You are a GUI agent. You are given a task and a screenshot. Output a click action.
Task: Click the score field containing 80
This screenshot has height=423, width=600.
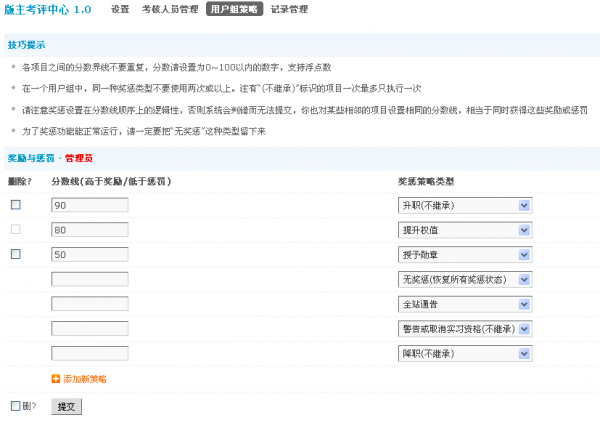point(90,230)
